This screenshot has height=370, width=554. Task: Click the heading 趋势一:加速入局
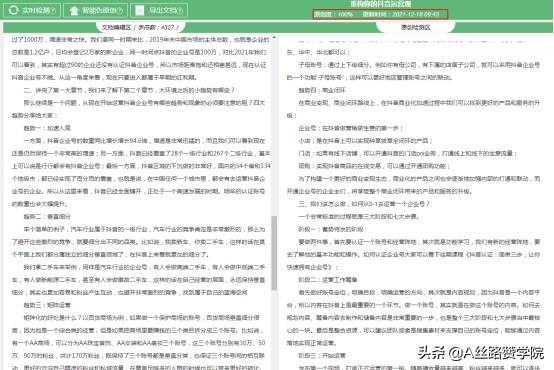(47, 128)
